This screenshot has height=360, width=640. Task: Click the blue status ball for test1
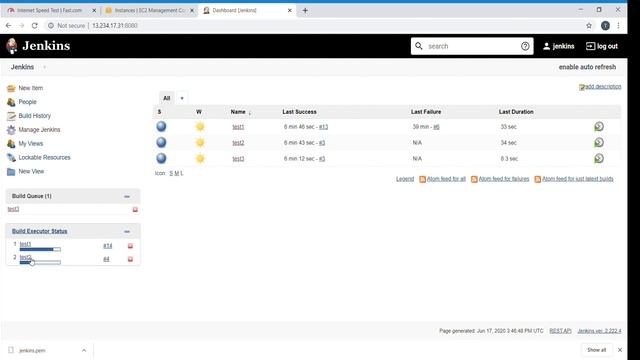(161, 127)
